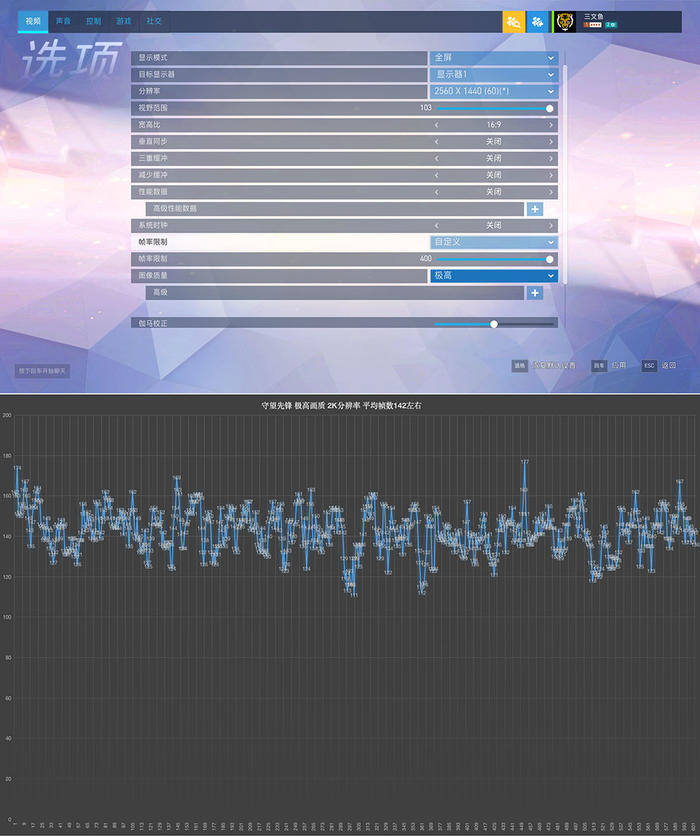Click the 应用 apply button

pos(609,365)
